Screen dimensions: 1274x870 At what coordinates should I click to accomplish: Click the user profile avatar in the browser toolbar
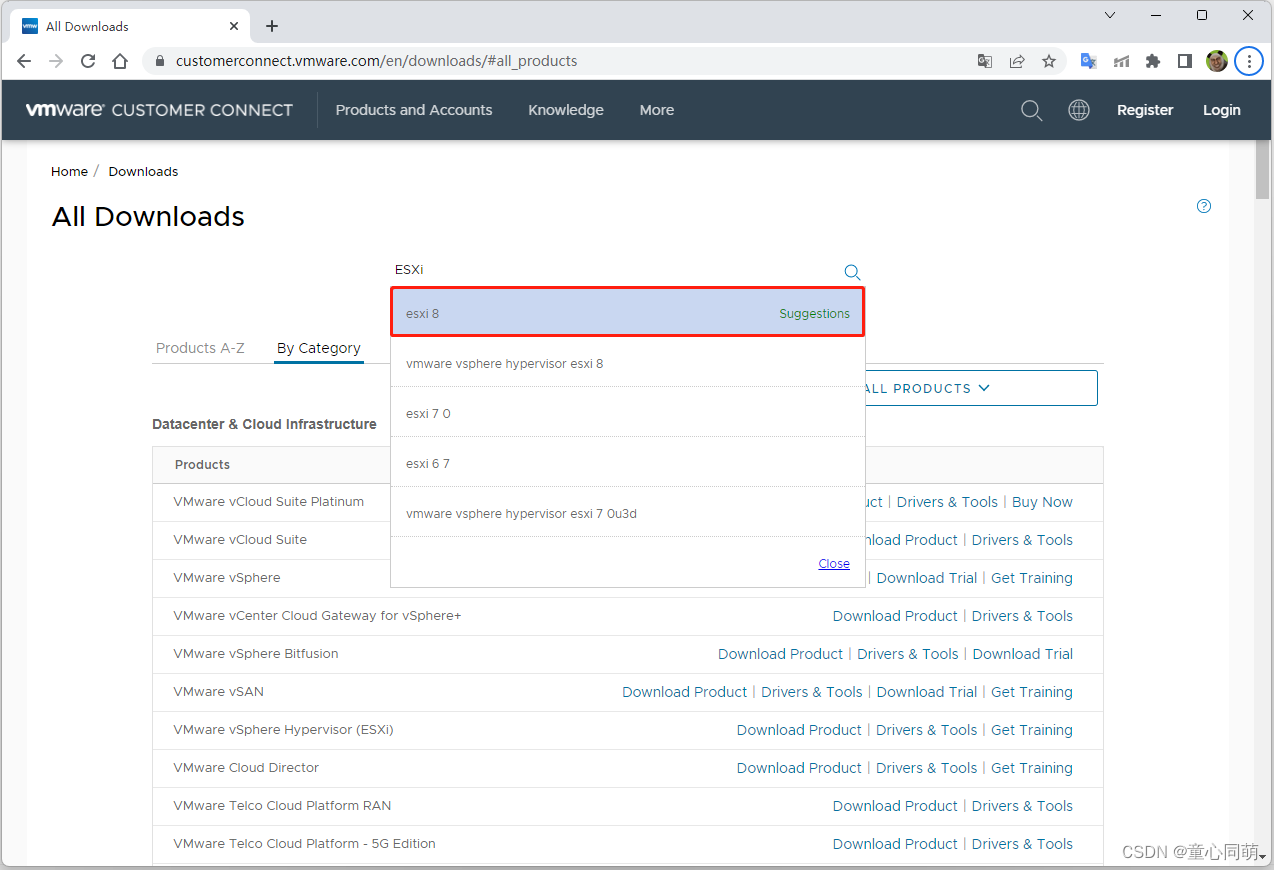(x=1216, y=61)
